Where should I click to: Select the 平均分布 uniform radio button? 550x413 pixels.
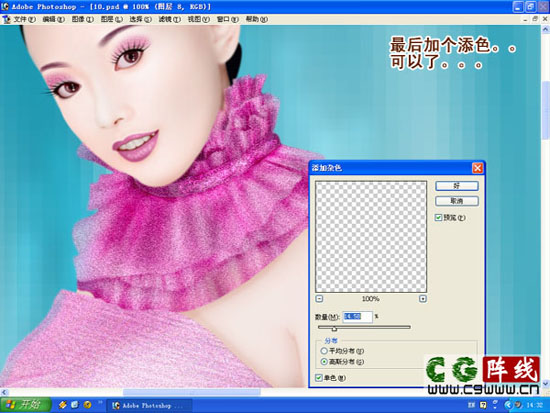tap(324, 351)
